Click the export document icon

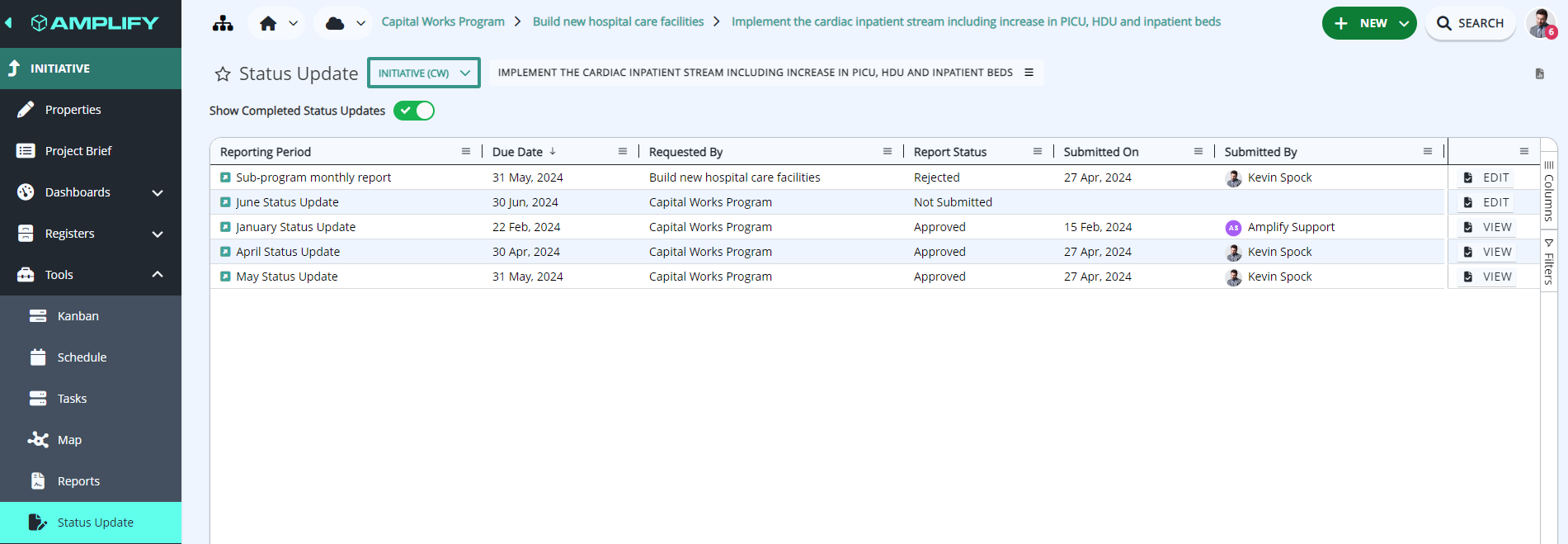click(1539, 74)
